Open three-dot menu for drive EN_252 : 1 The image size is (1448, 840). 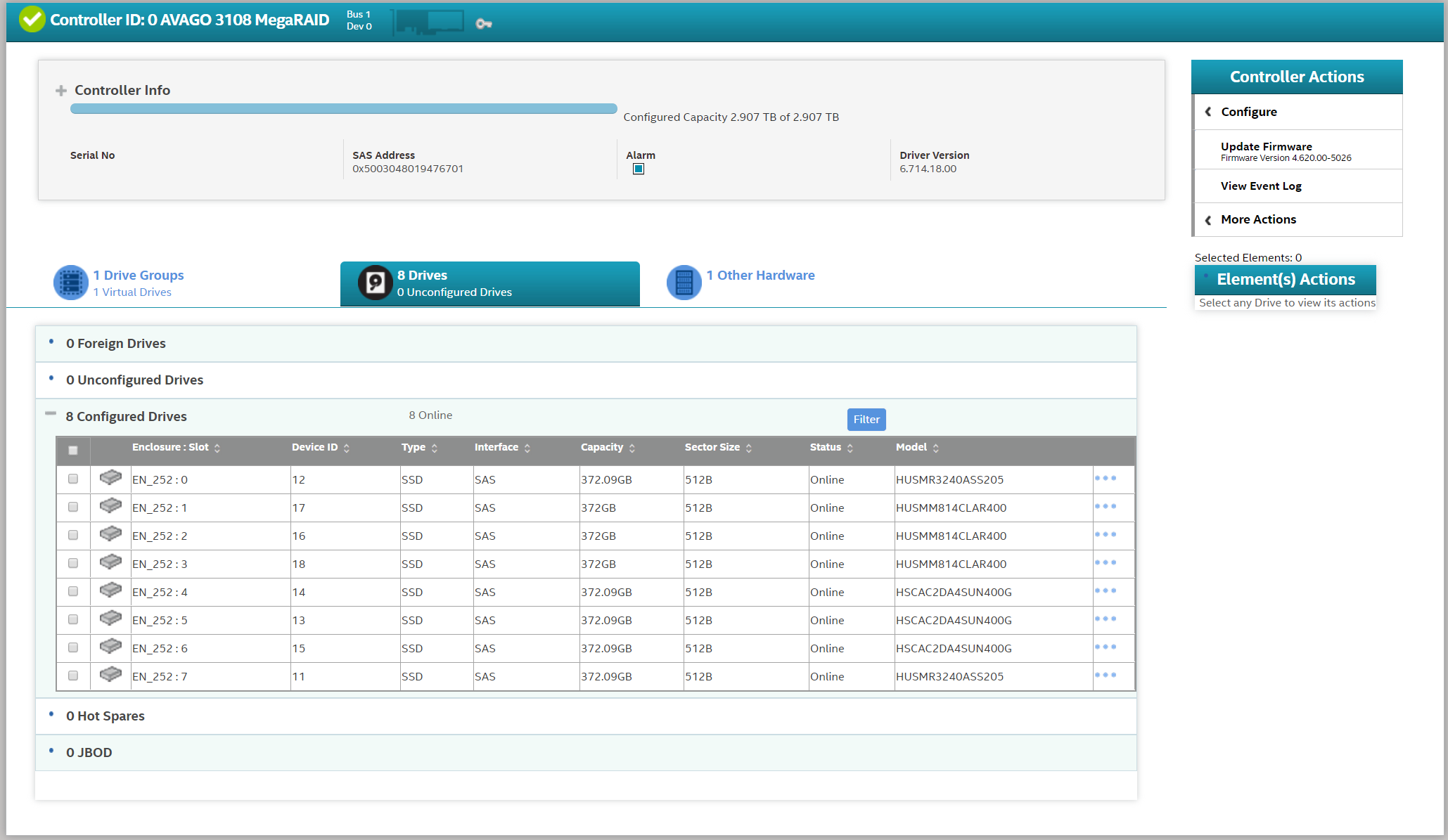coord(1106,506)
